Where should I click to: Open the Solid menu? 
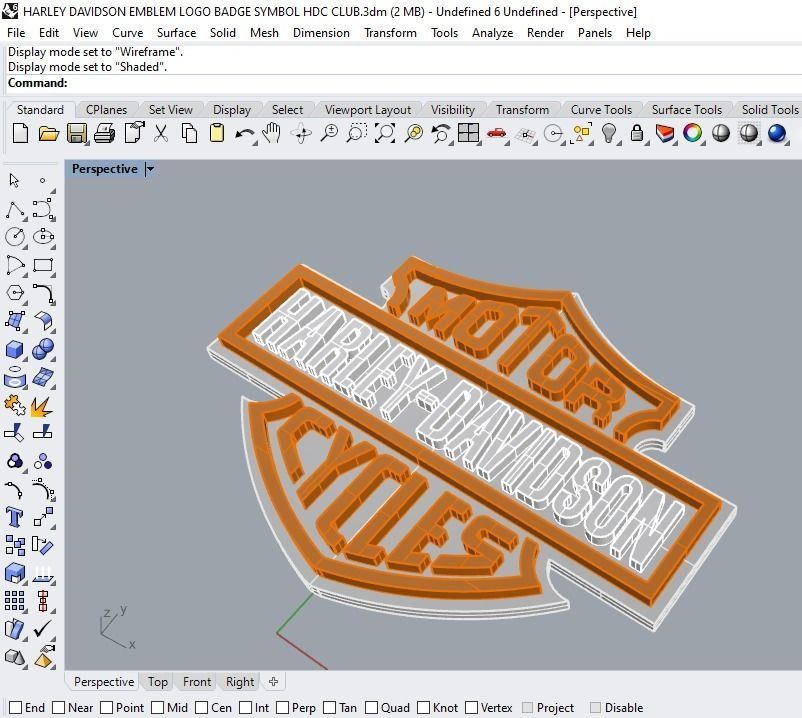point(222,33)
